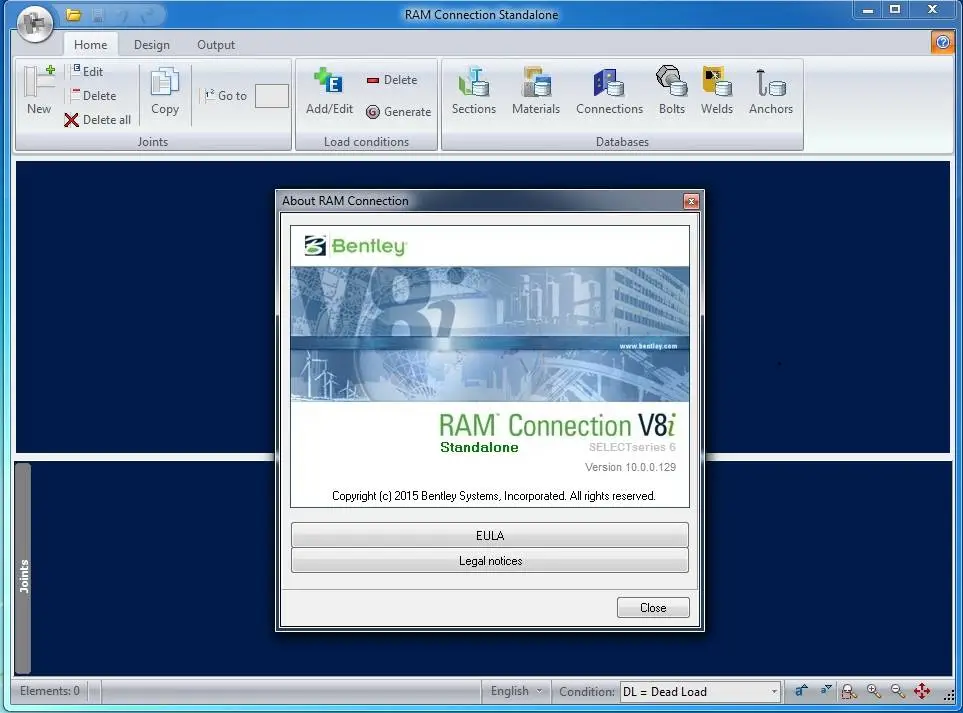Maximize the RAM Connection Standalone window
Image resolution: width=963 pixels, height=713 pixels.
(895, 10)
